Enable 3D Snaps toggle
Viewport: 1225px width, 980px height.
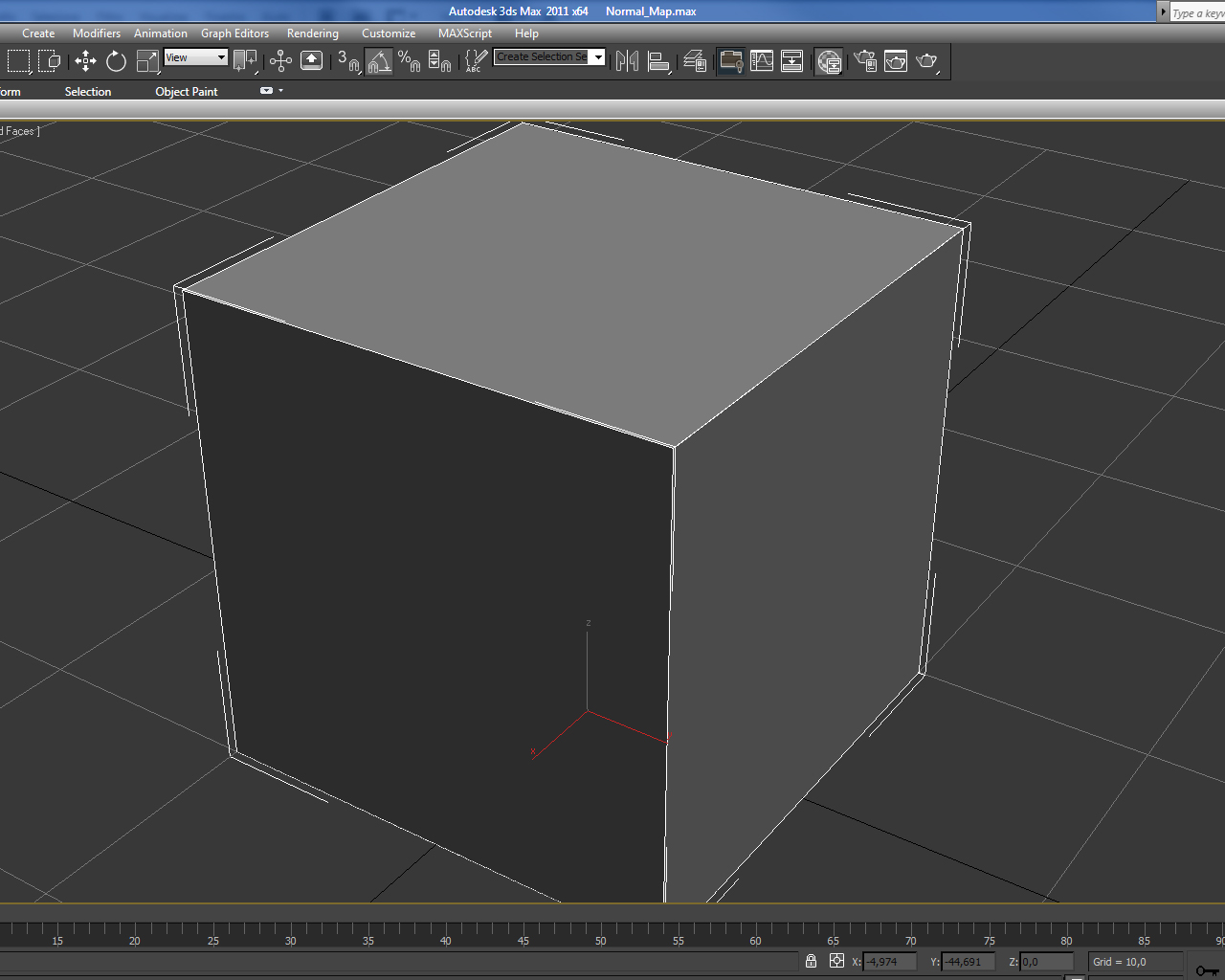point(345,60)
